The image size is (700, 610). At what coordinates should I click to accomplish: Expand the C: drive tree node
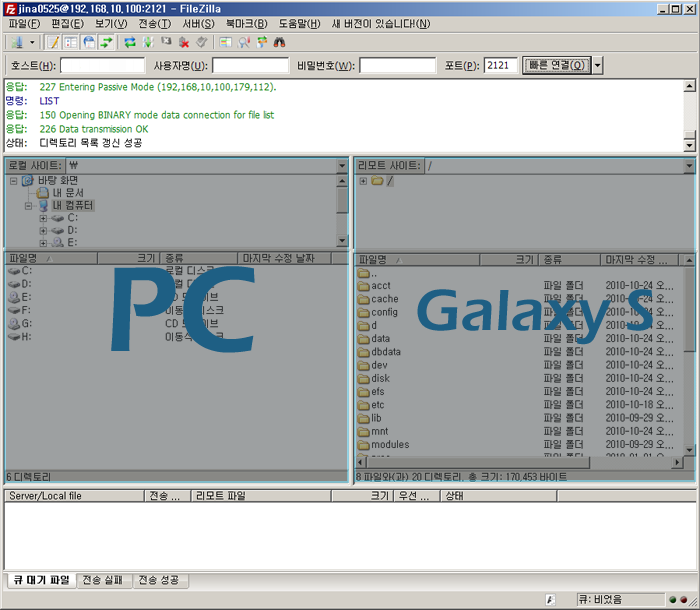coord(43,218)
